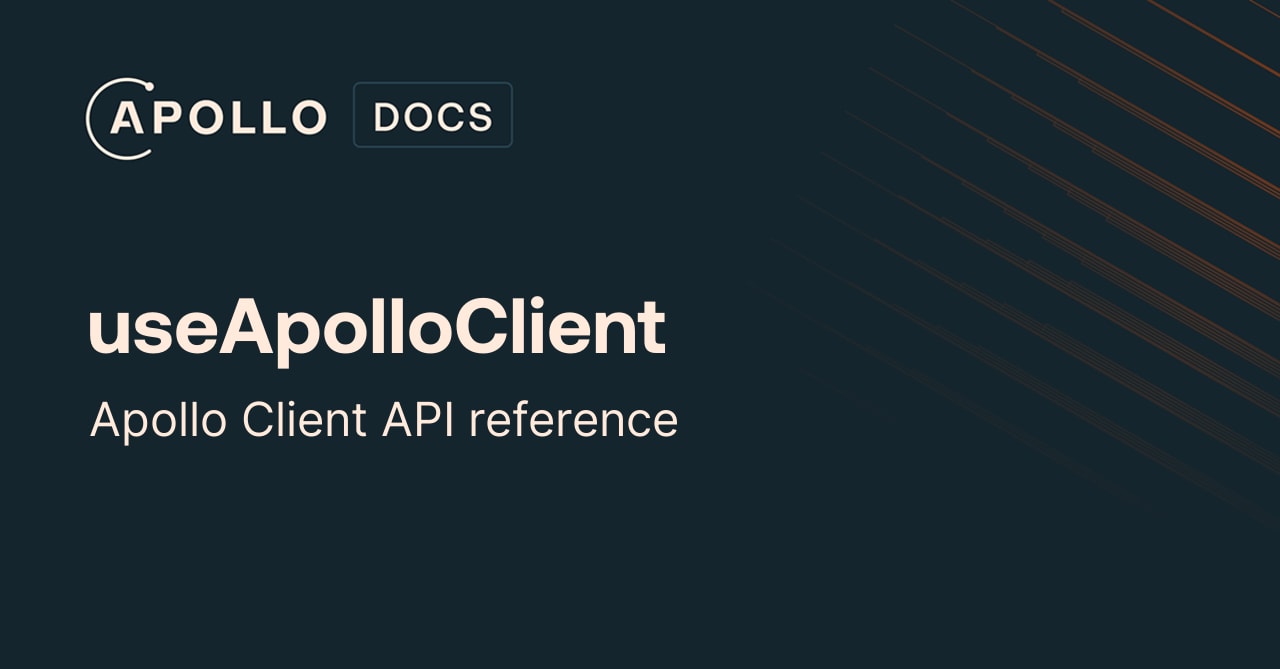Image resolution: width=1280 pixels, height=669 pixels.
Task: Open the Apollo menu in the header
Action: point(207,115)
